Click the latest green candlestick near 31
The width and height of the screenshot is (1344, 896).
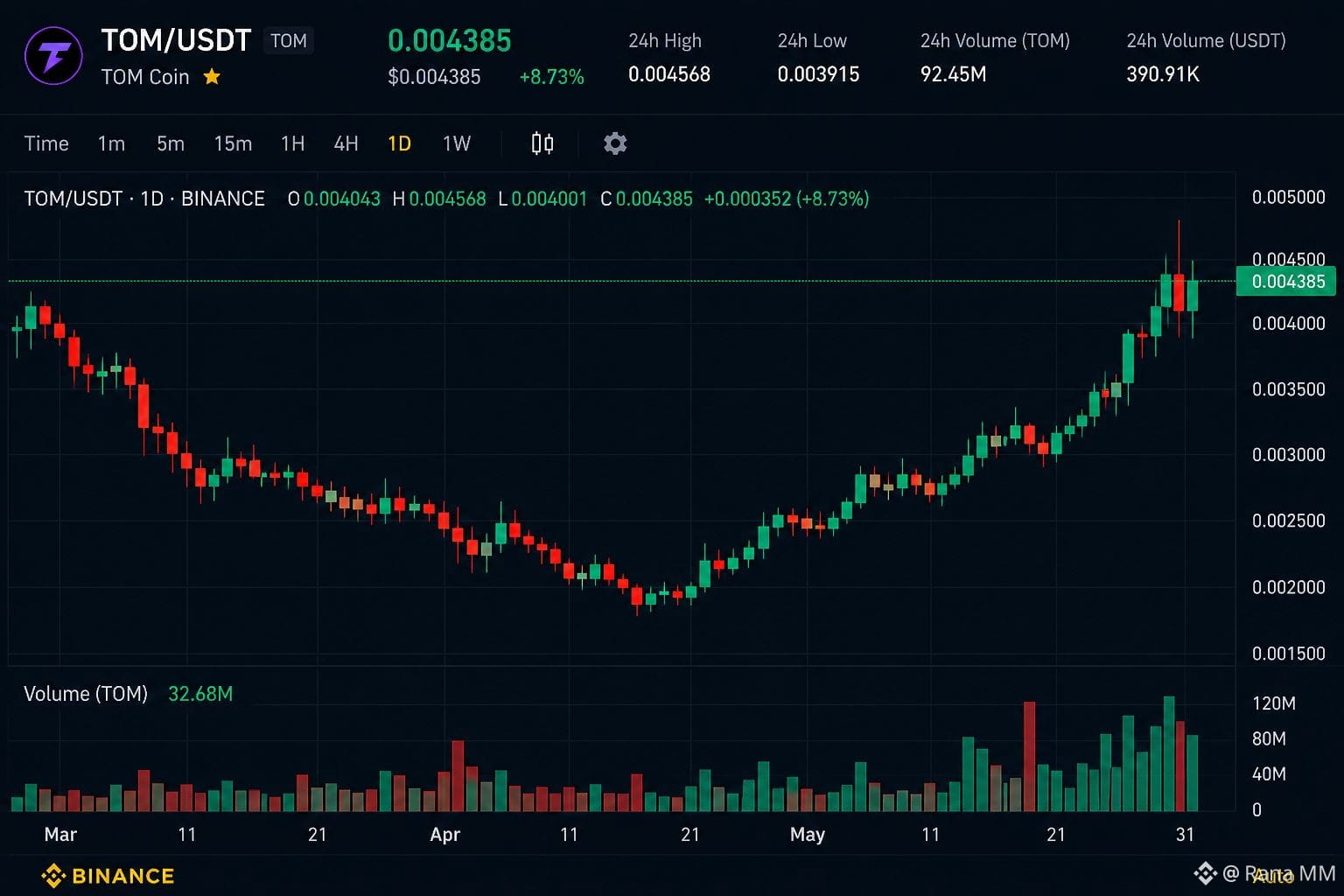point(1192,295)
